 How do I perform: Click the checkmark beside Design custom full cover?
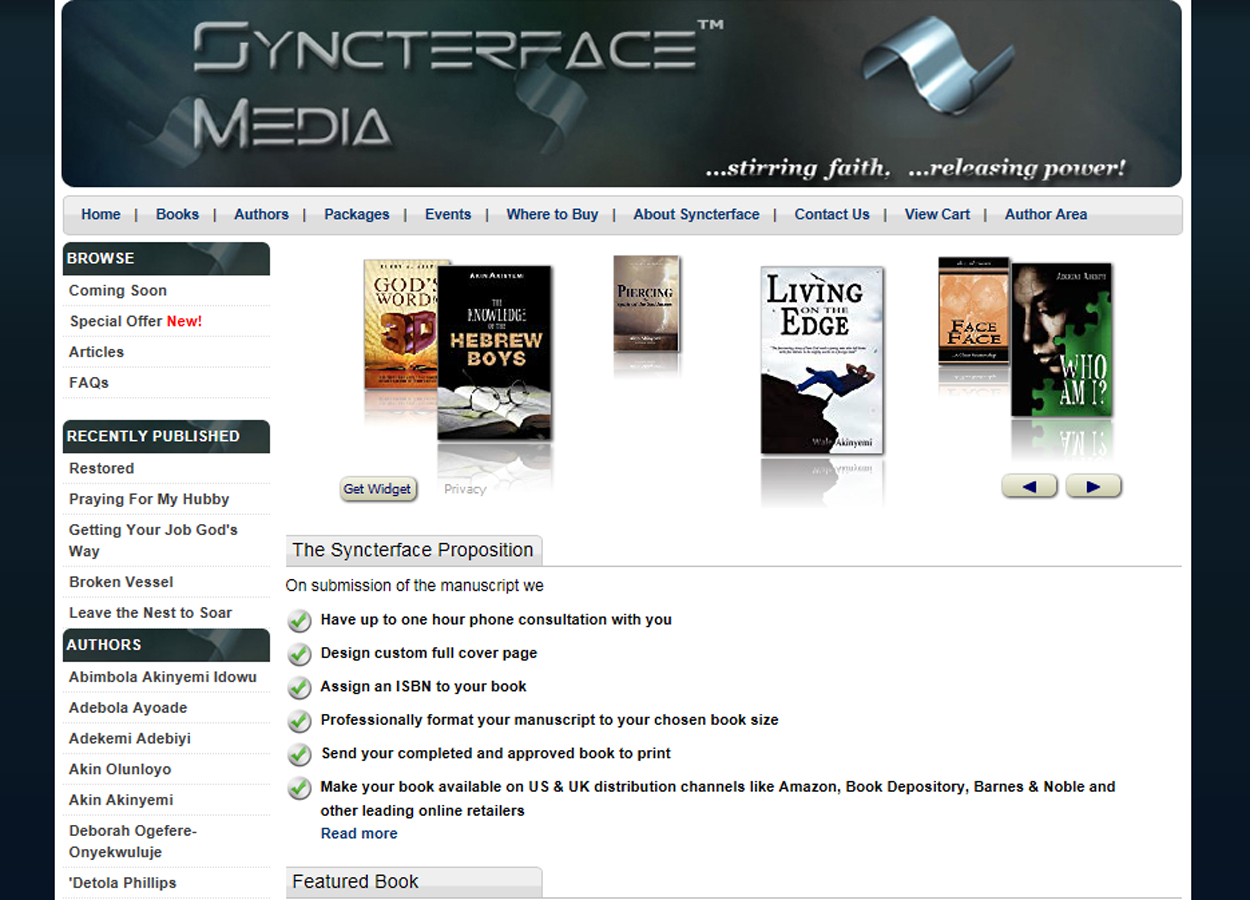tap(299, 654)
